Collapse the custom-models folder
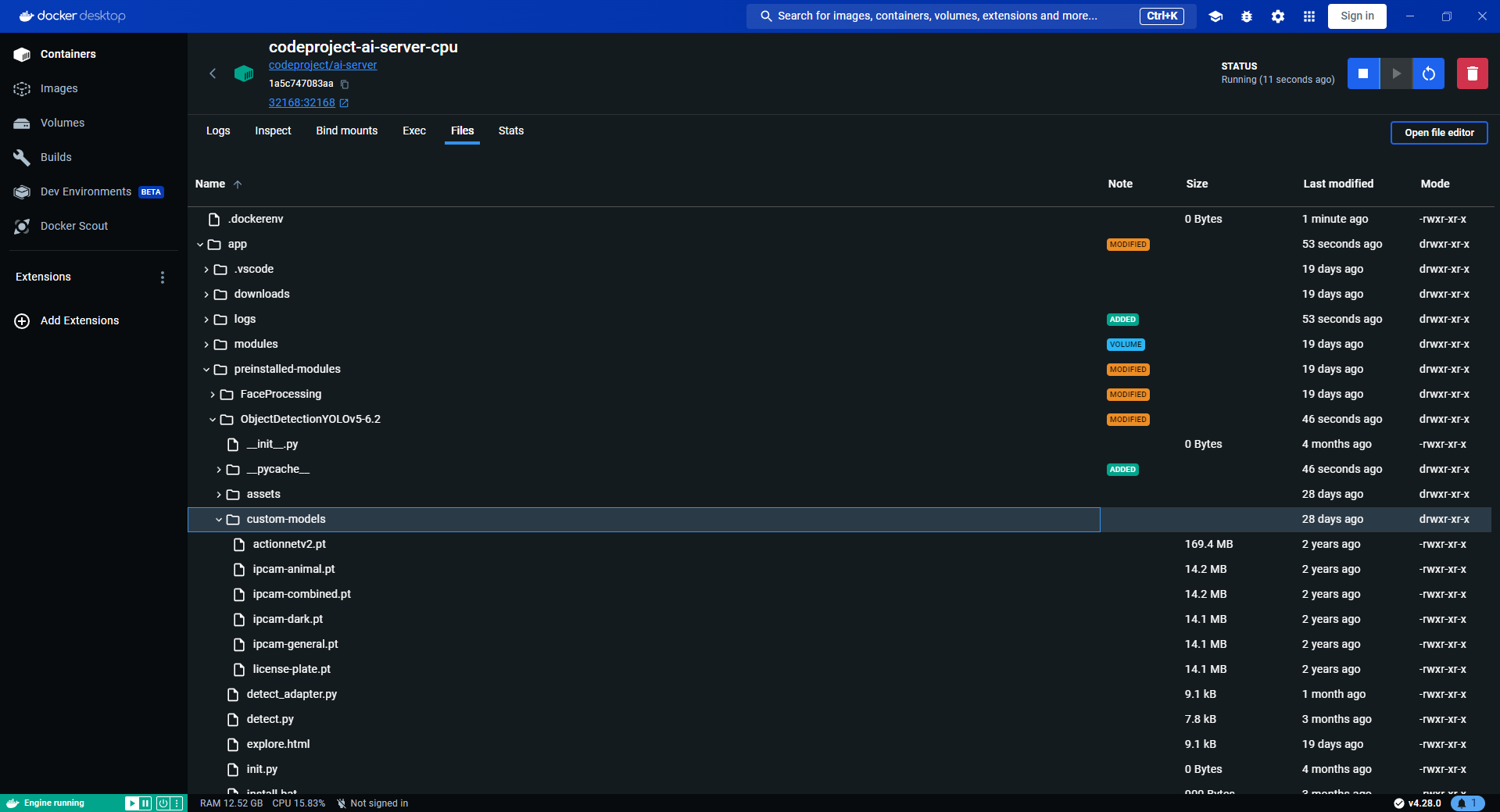This screenshot has width=1500, height=812. pyautogui.click(x=219, y=520)
